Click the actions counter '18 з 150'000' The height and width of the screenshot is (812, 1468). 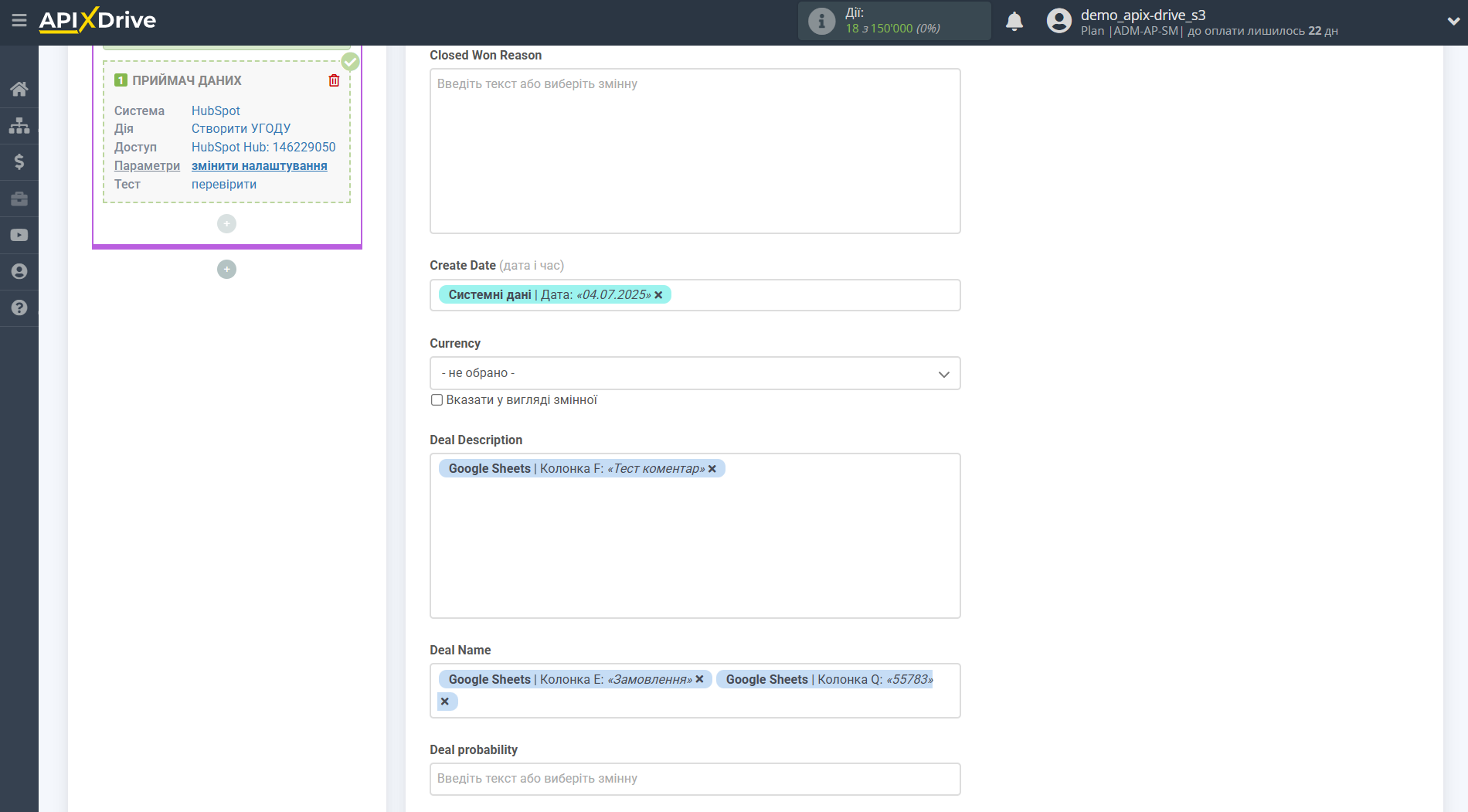pos(879,29)
